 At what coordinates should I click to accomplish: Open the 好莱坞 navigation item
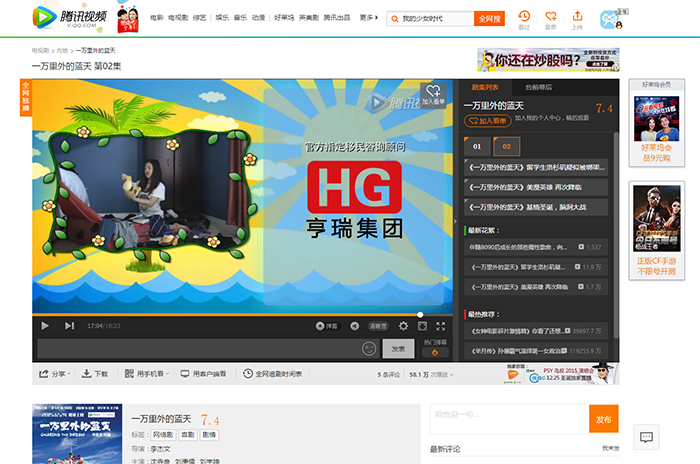coord(284,17)
